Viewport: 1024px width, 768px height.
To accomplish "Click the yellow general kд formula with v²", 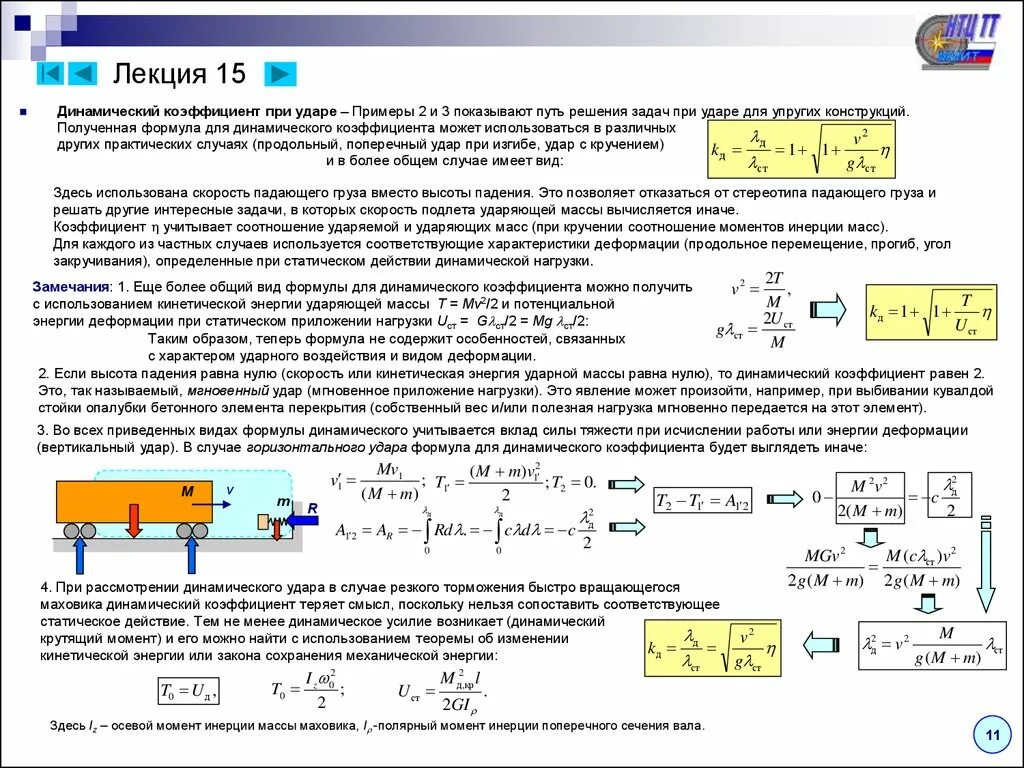I will 801,151.
